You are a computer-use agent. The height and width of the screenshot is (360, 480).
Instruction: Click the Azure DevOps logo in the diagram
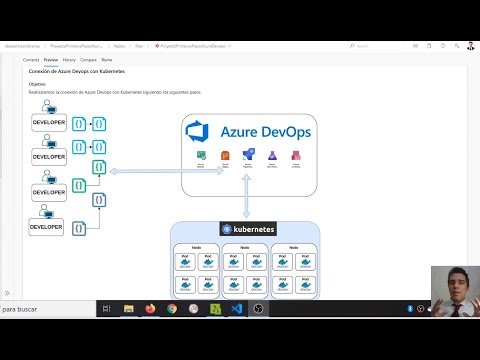pyautogui.click(x=197, y=131)
